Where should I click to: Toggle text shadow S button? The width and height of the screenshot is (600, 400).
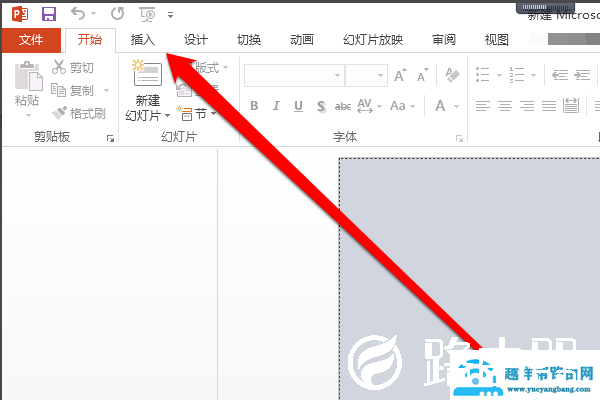(321, 106)
